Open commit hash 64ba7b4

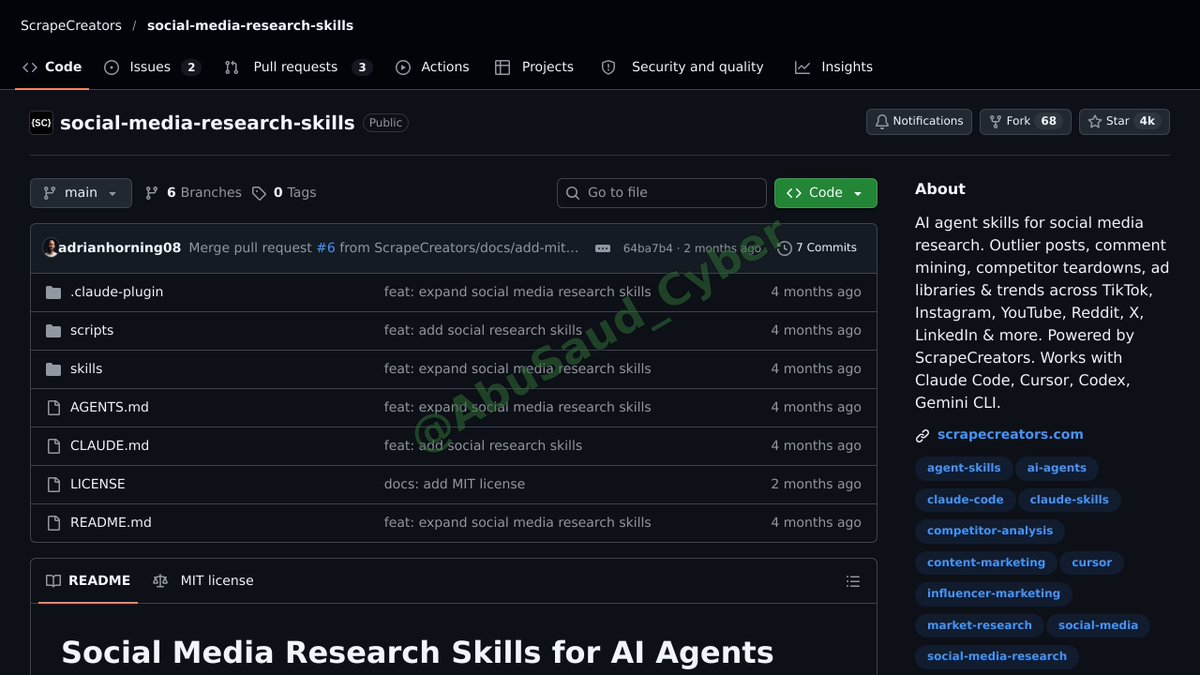pyautogui.click(x=647, y=248)
